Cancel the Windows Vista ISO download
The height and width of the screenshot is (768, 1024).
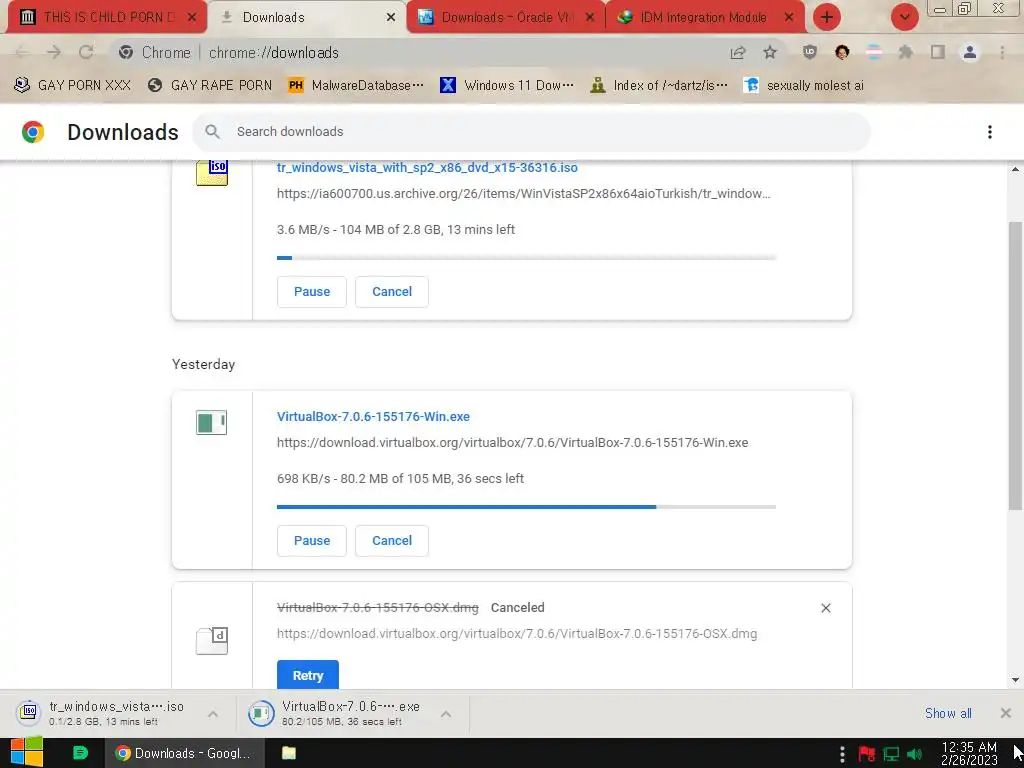(x=392, y=292)
